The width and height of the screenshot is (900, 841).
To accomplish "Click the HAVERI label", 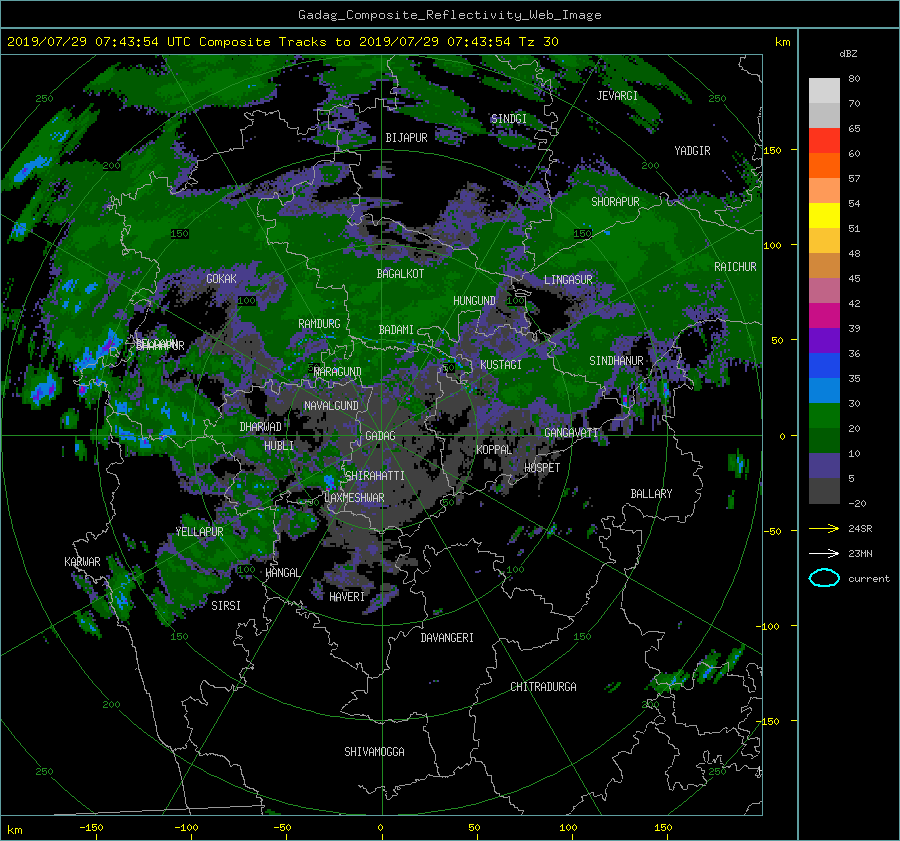I will pyautogui.click(x=347, y=597).
